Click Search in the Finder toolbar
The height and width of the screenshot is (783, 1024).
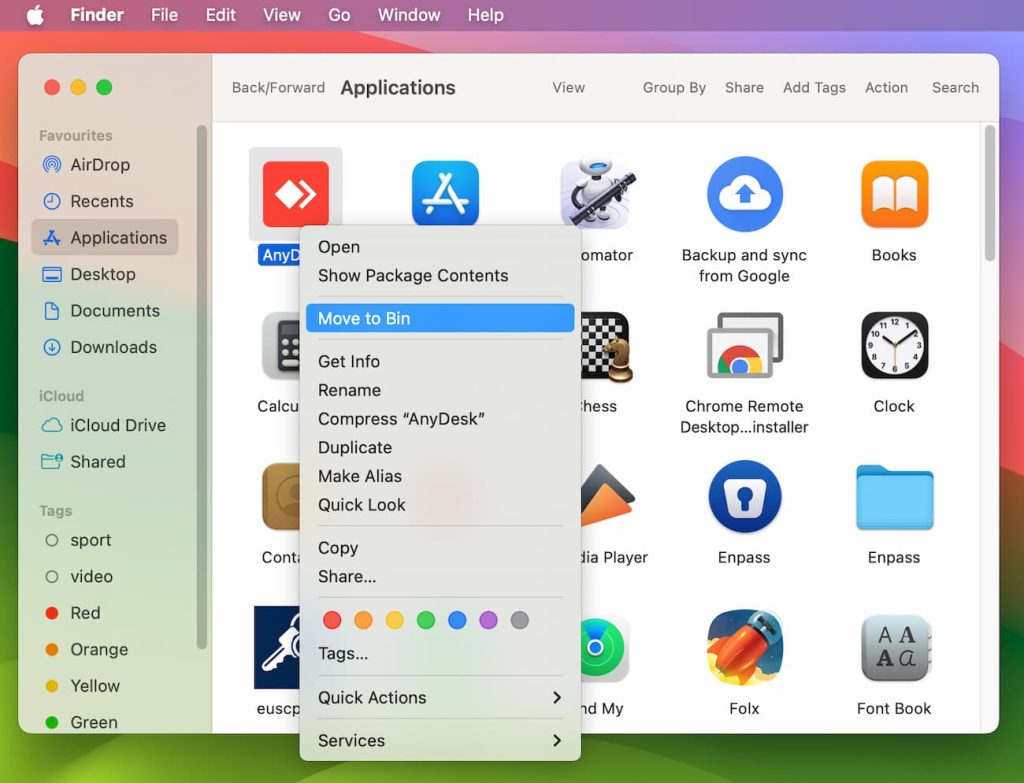click(x=955, y=88)
